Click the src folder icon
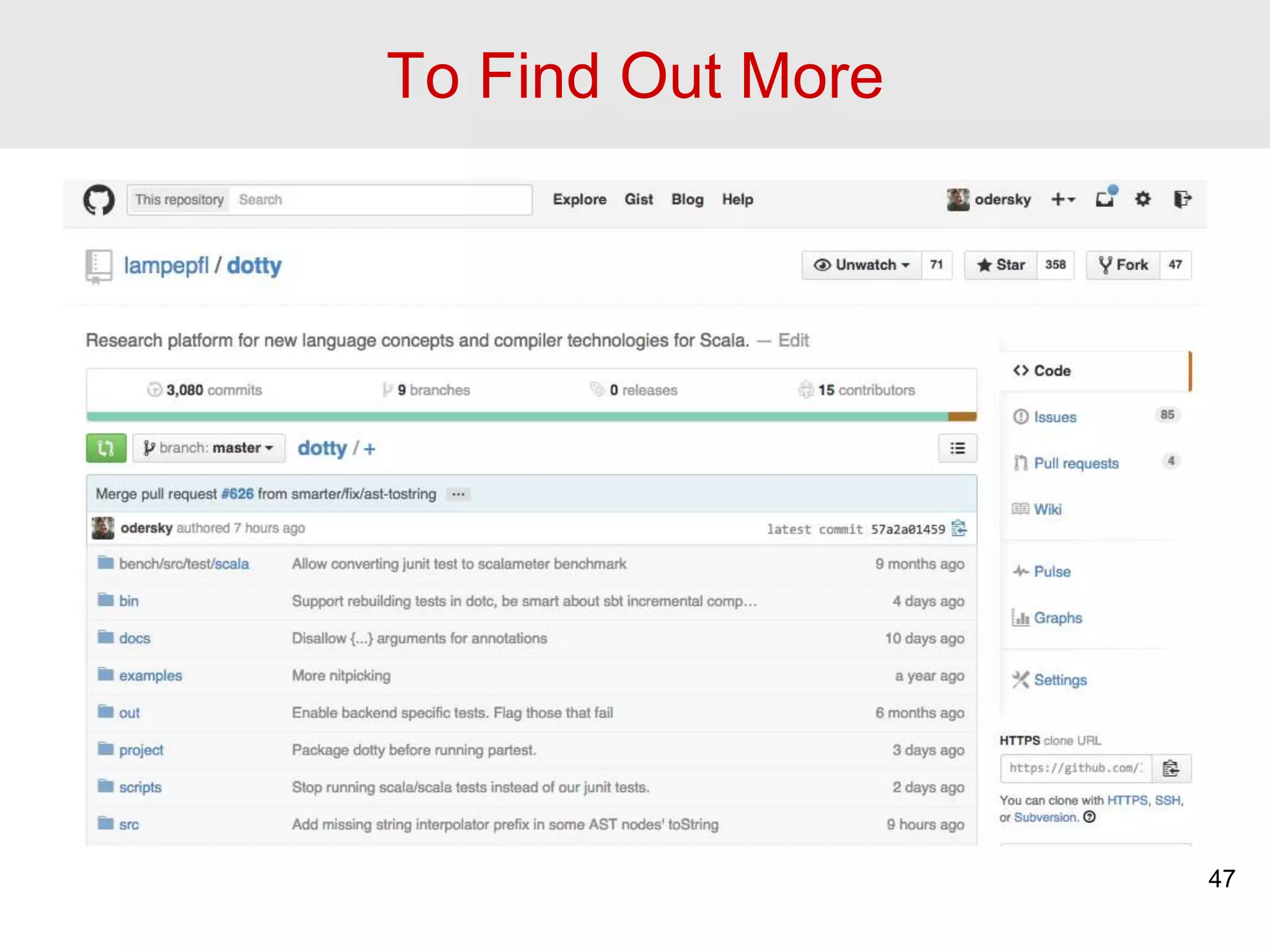This screenshot has height=952, width=1270. pos(106,823)
